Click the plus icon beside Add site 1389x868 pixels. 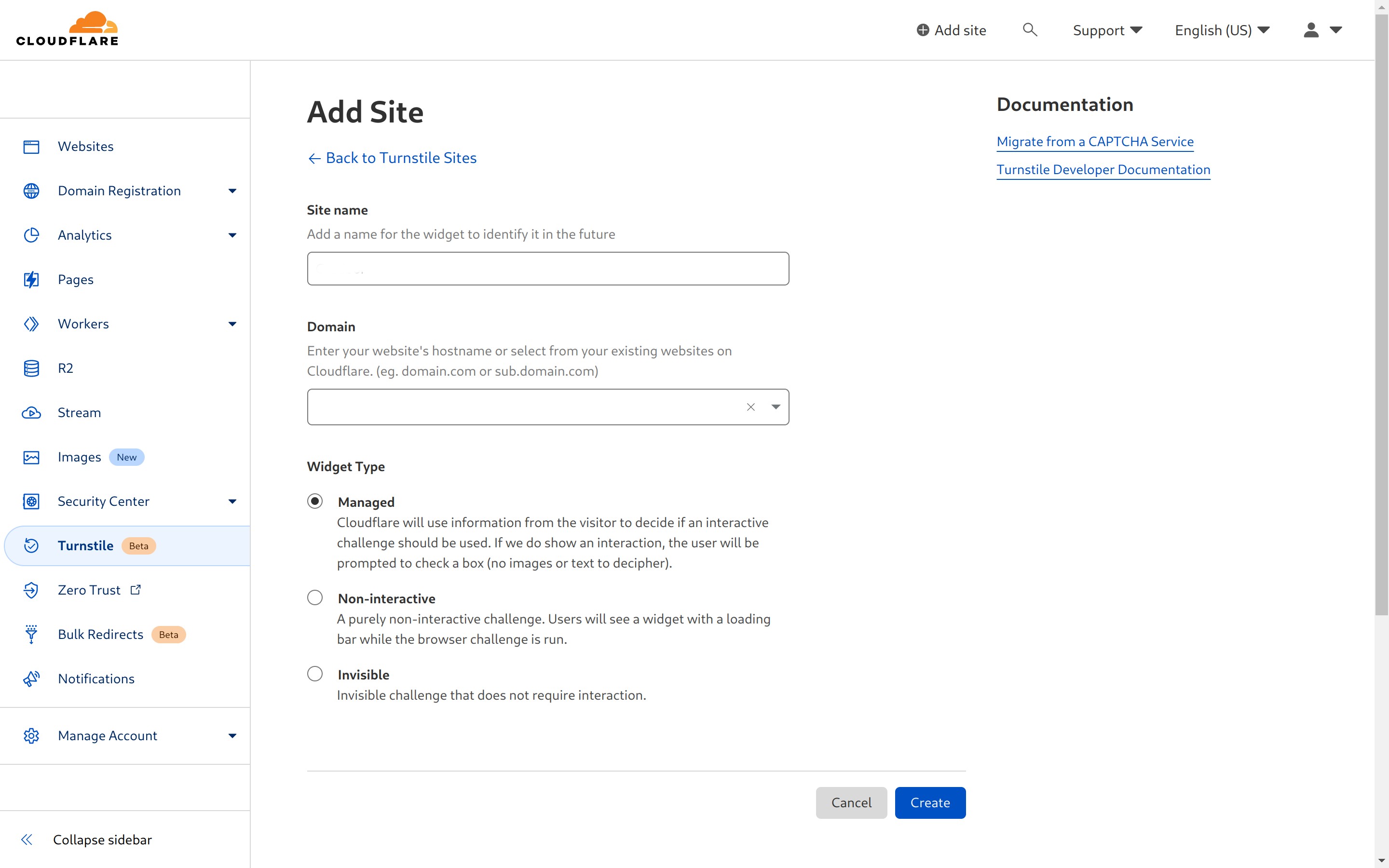(922, 30)
